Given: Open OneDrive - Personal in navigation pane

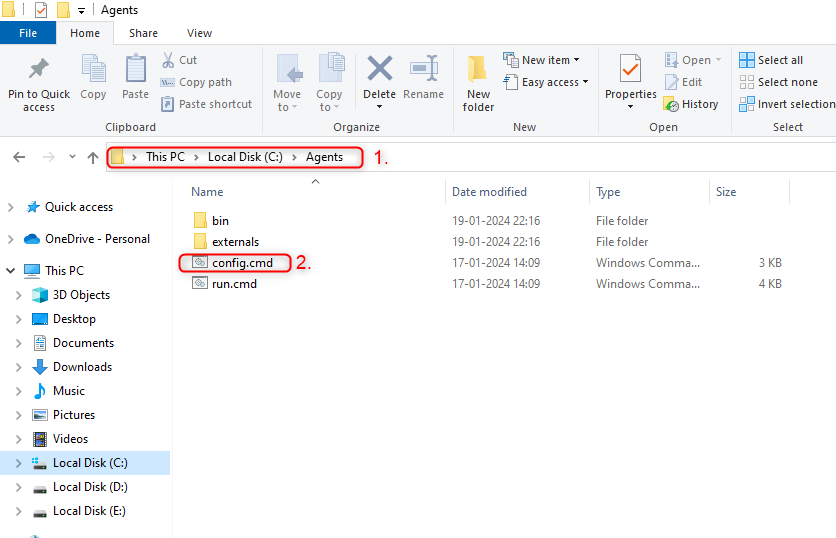Looking at the screenshot, I should tap(97, 239).
